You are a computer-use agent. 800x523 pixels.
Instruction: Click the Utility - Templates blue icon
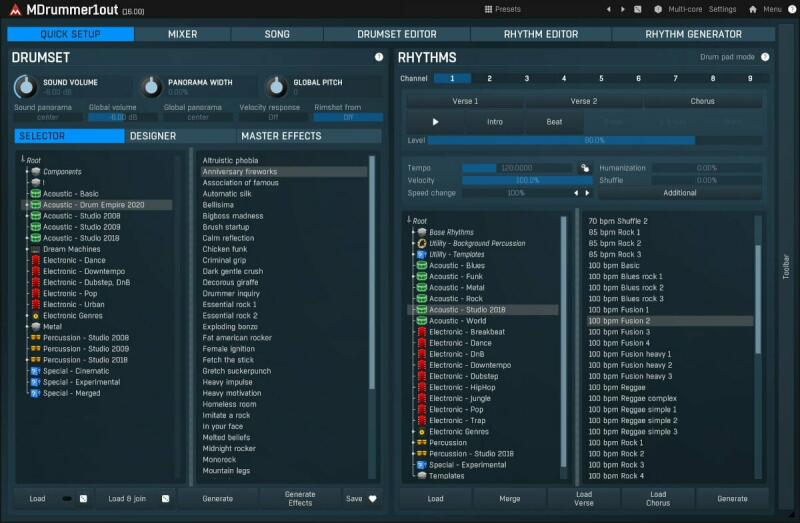(422, 255)
